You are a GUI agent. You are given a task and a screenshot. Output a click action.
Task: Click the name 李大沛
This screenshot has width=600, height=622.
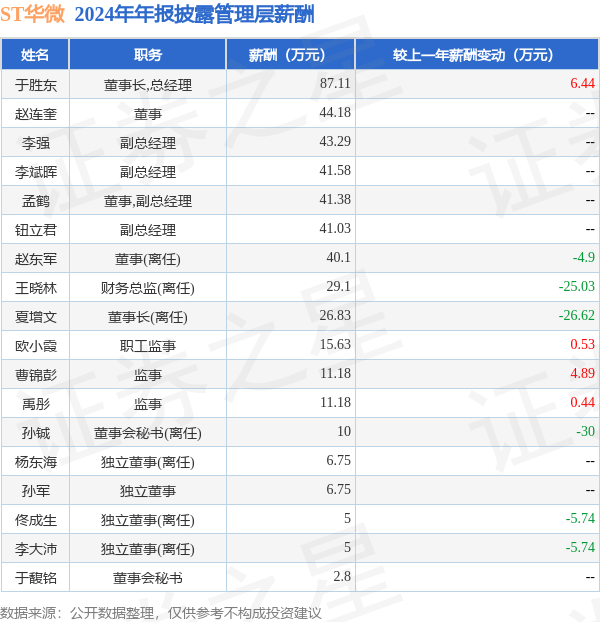point(36,549)
